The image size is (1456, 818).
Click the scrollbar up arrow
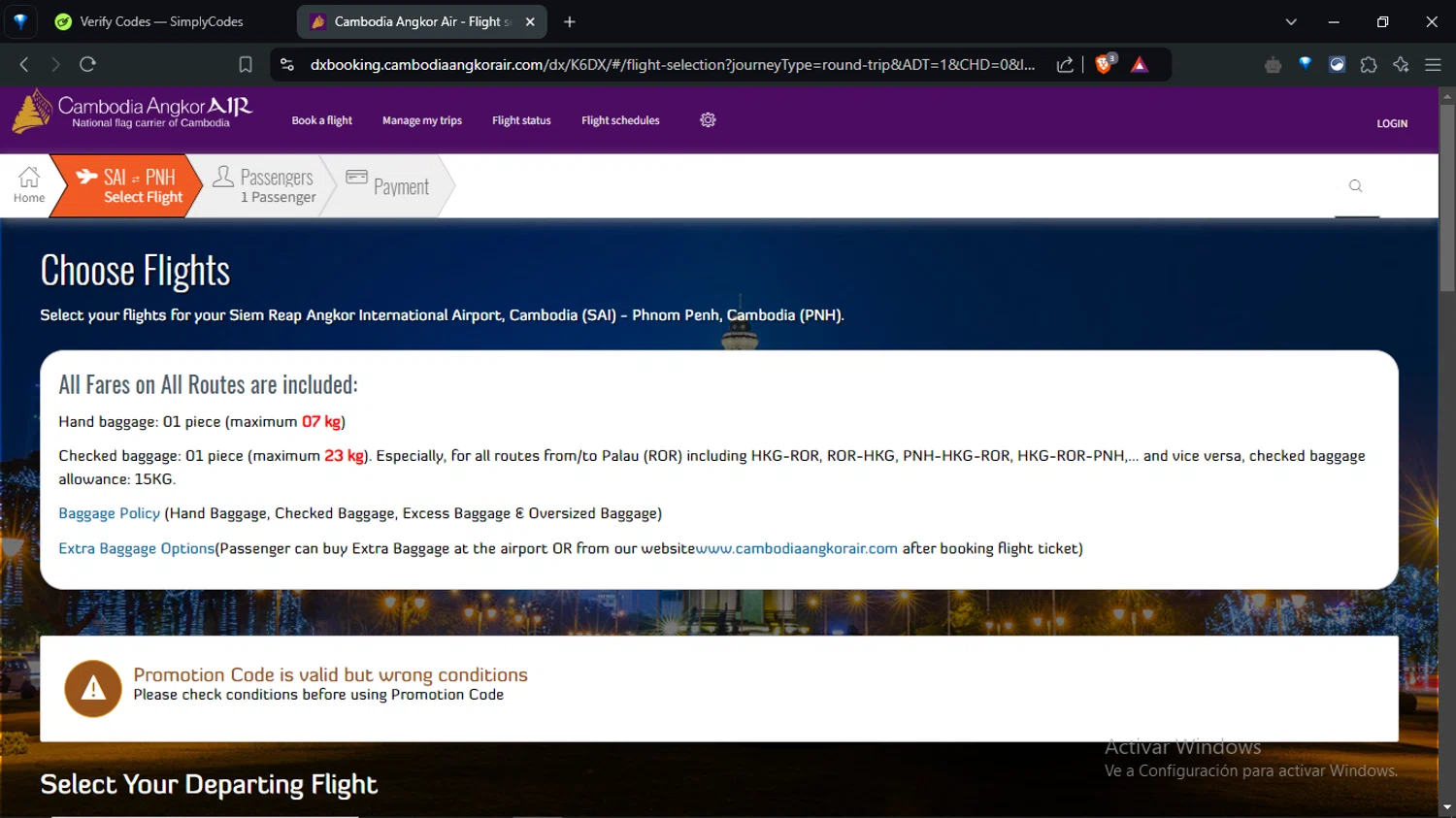point(1447,96)
